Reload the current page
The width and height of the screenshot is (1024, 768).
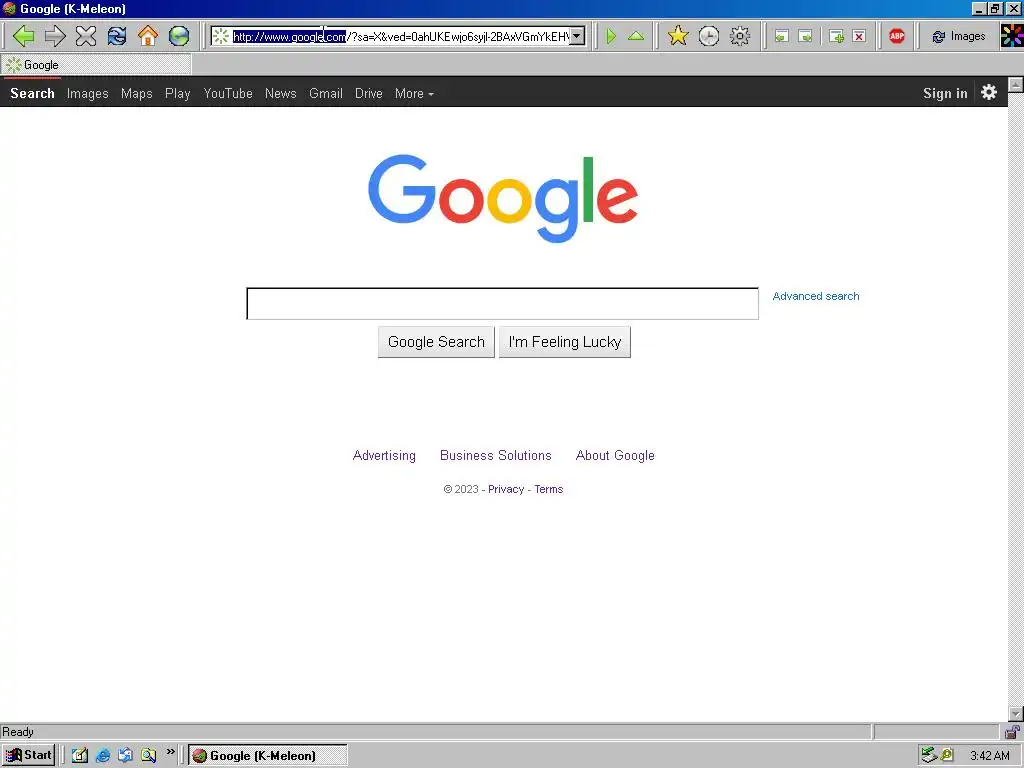coord(117,36)
